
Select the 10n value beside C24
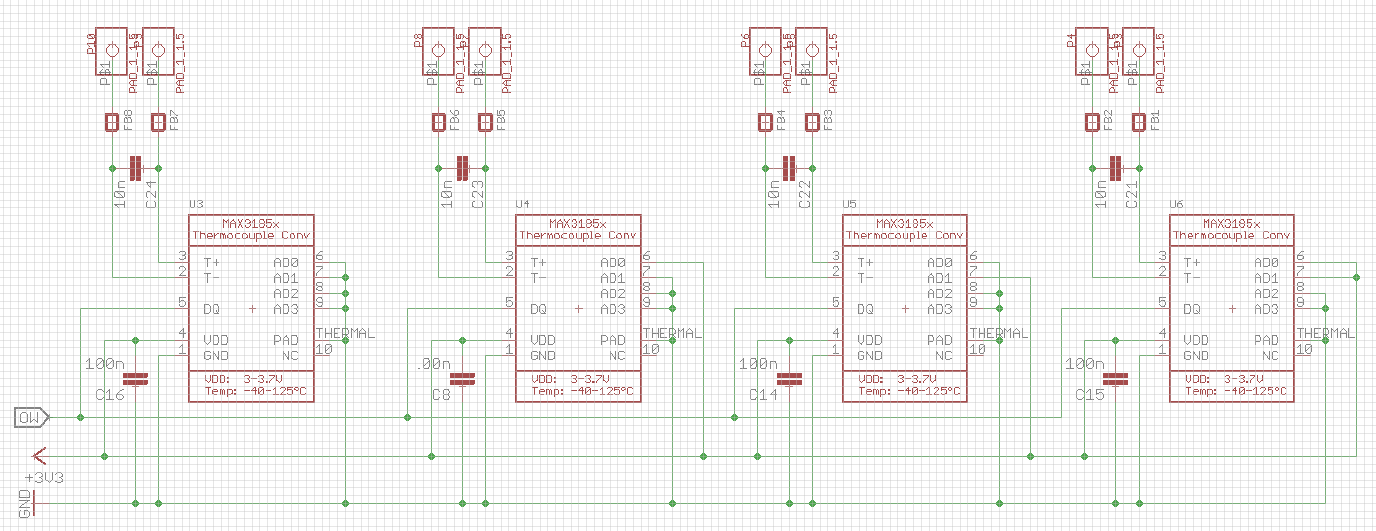[x=120, y=195]
